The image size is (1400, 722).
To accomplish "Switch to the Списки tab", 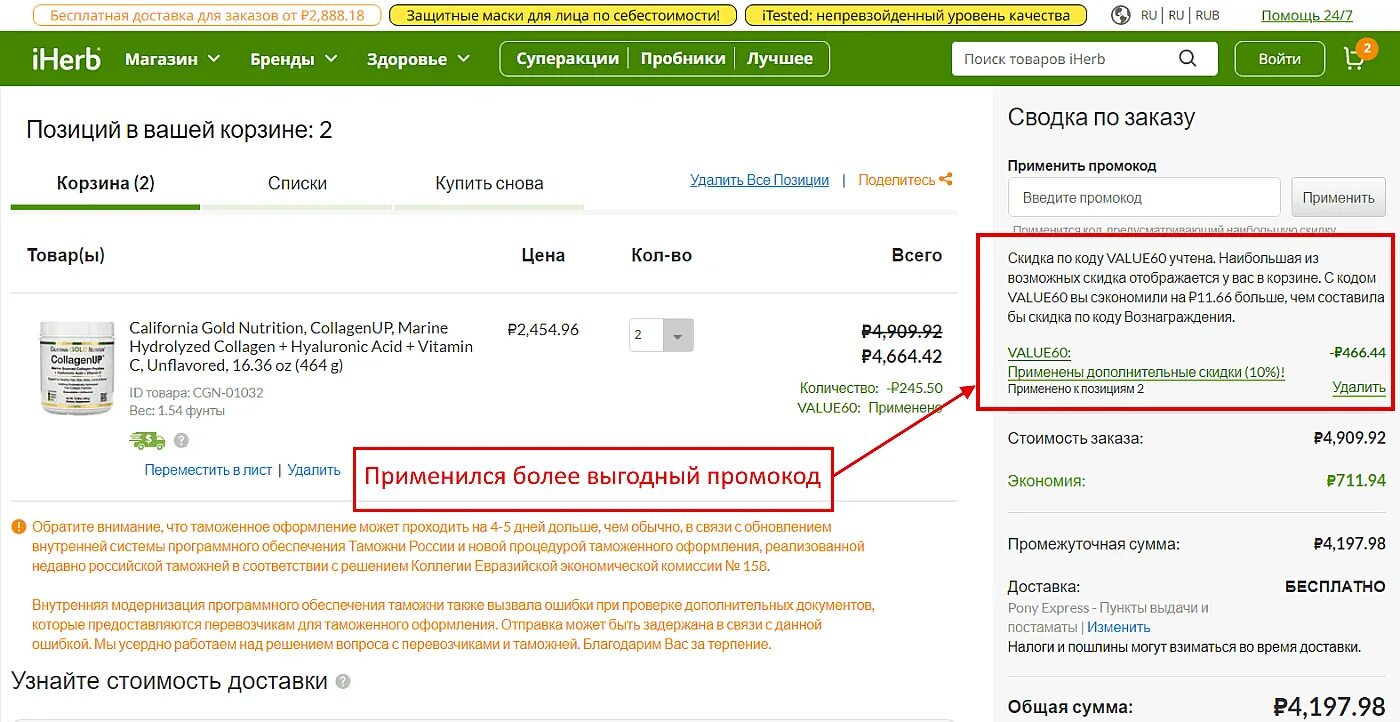I will [x=297, y=183].
